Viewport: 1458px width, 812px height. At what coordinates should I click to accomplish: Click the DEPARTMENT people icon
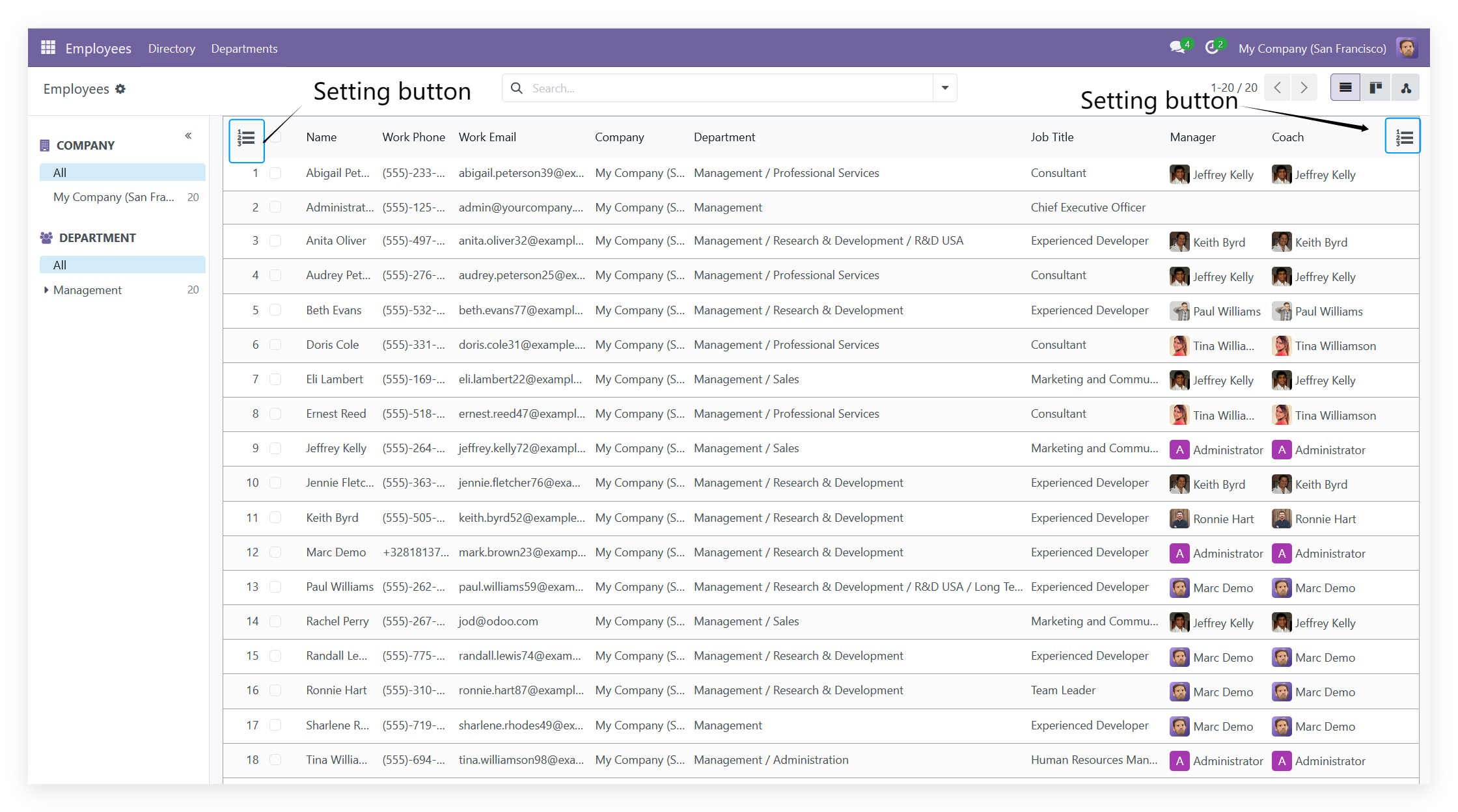46,238
